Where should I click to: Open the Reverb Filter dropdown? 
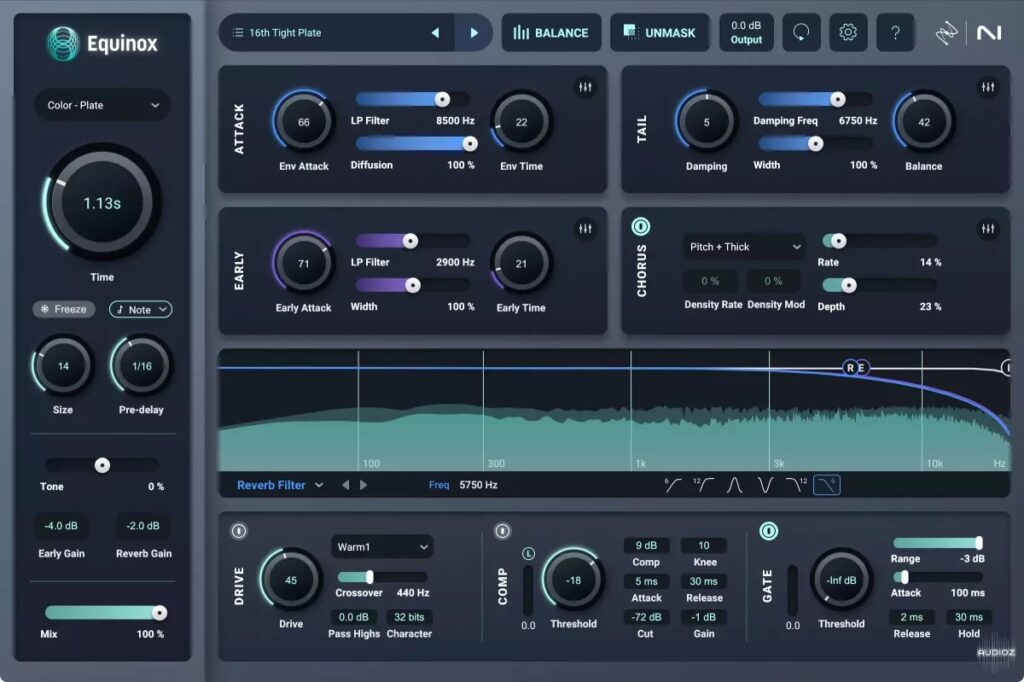280,485
